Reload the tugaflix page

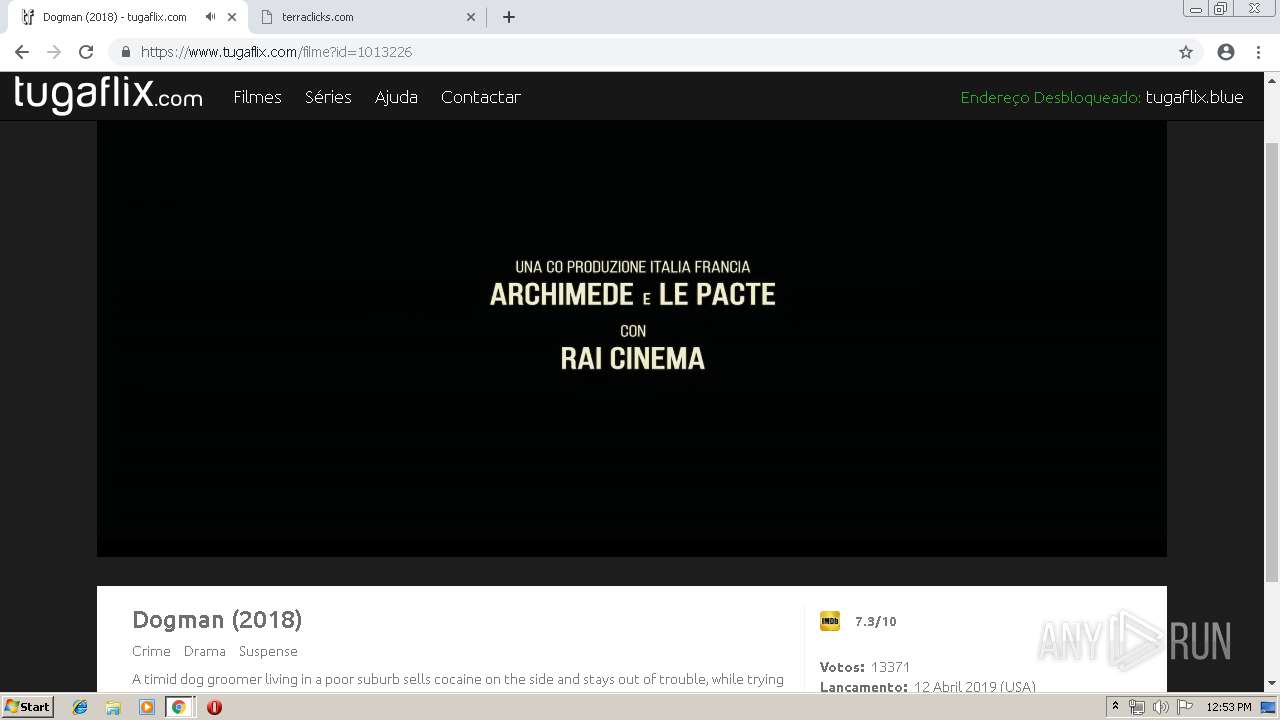pos(86,52)
